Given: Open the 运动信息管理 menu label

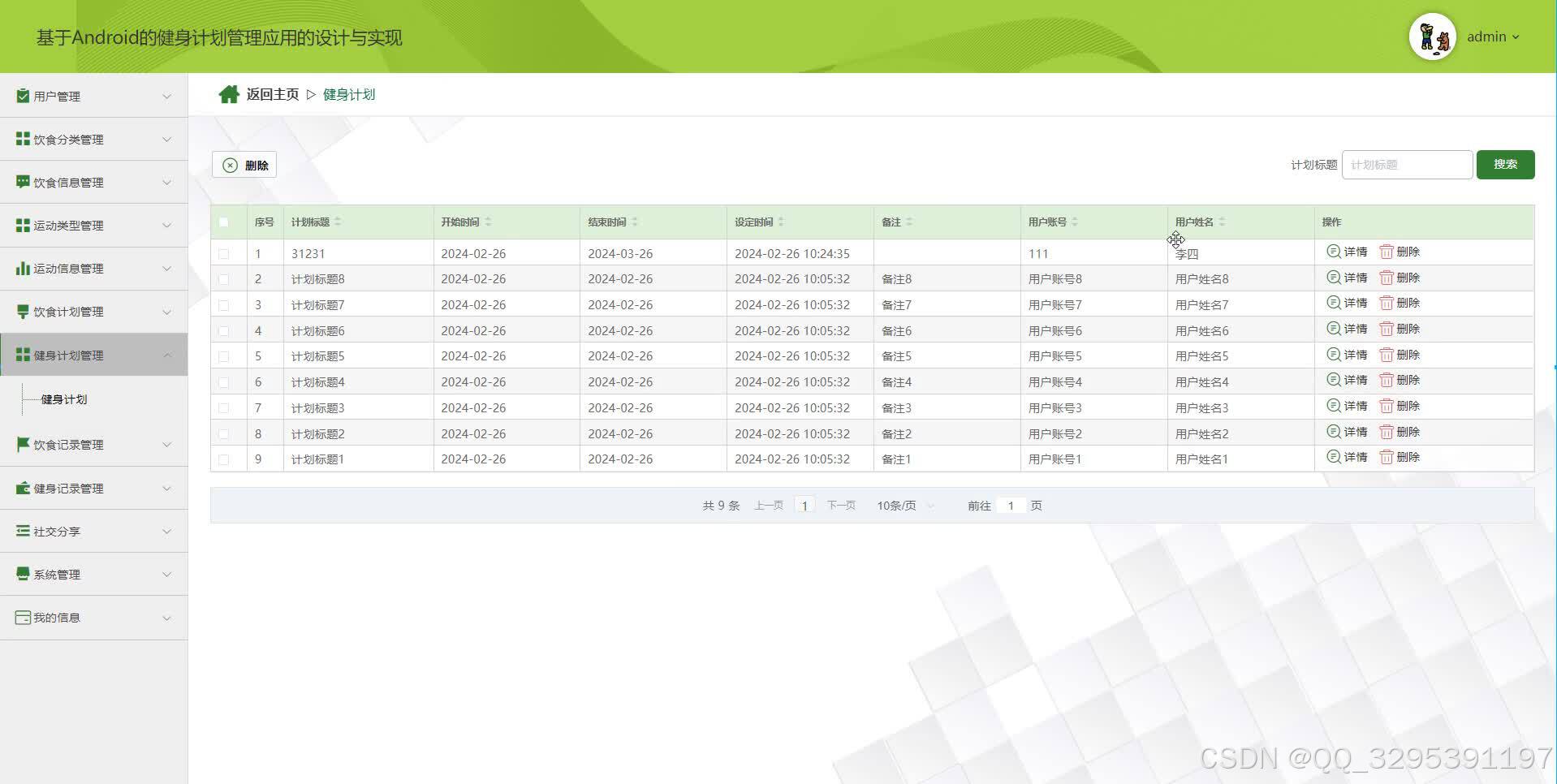Looking at the screenshot, I should click(68, 269).
